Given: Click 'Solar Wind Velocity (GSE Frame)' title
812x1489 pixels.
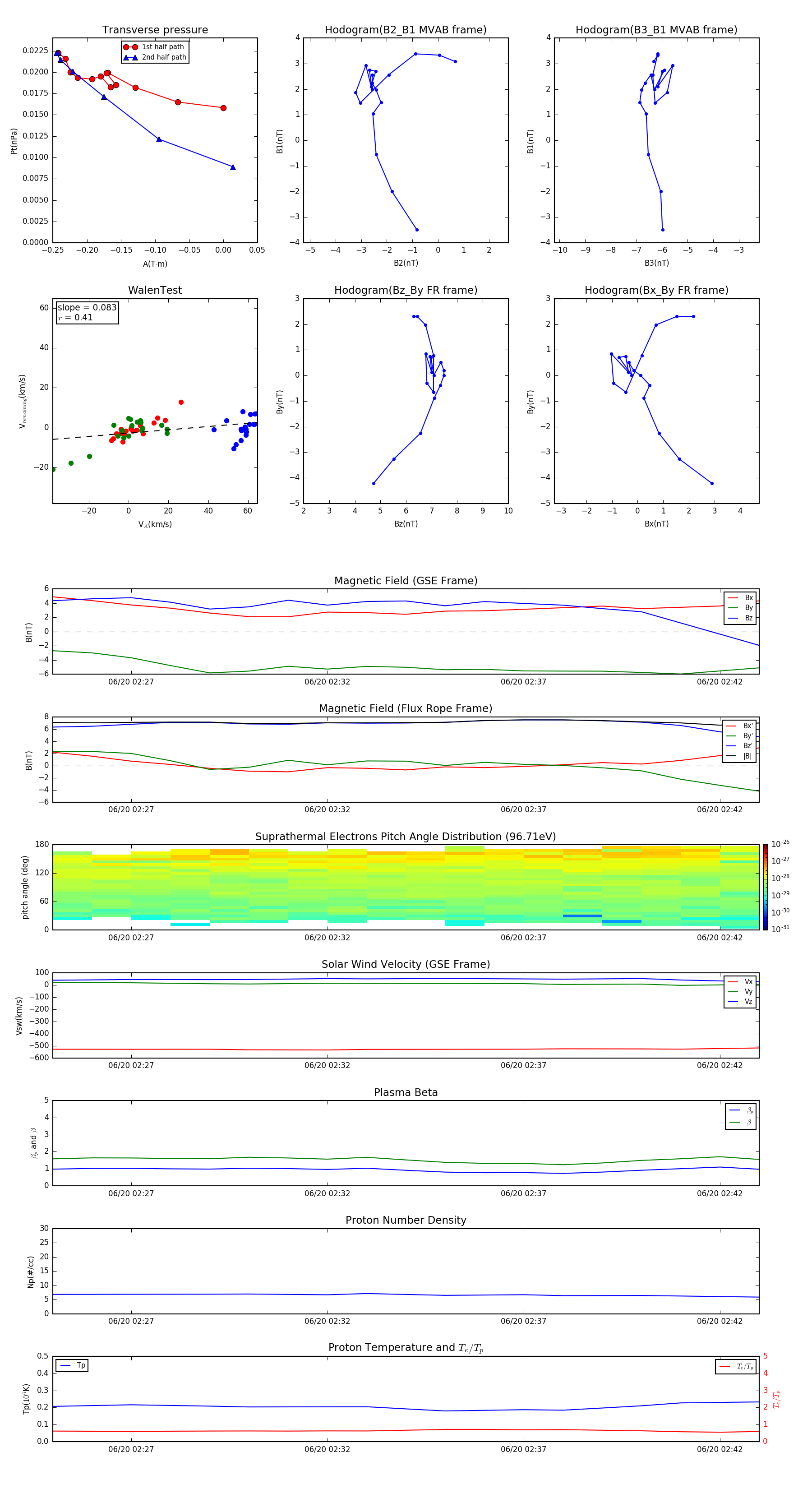Looking at the screenshot, I should (406, 964).
